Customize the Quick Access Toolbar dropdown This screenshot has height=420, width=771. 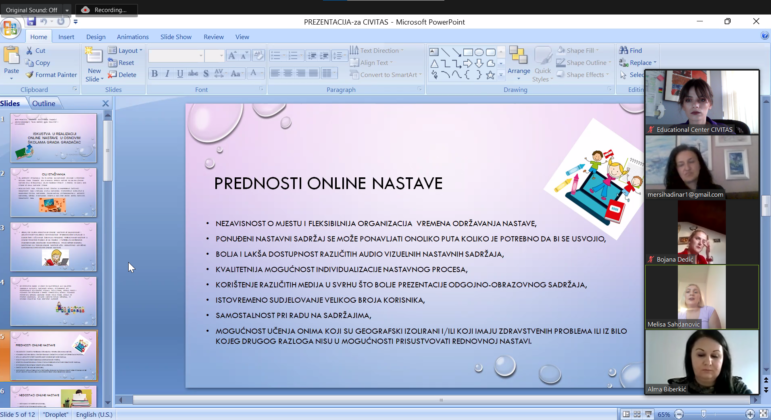click(x=75, y=22)
